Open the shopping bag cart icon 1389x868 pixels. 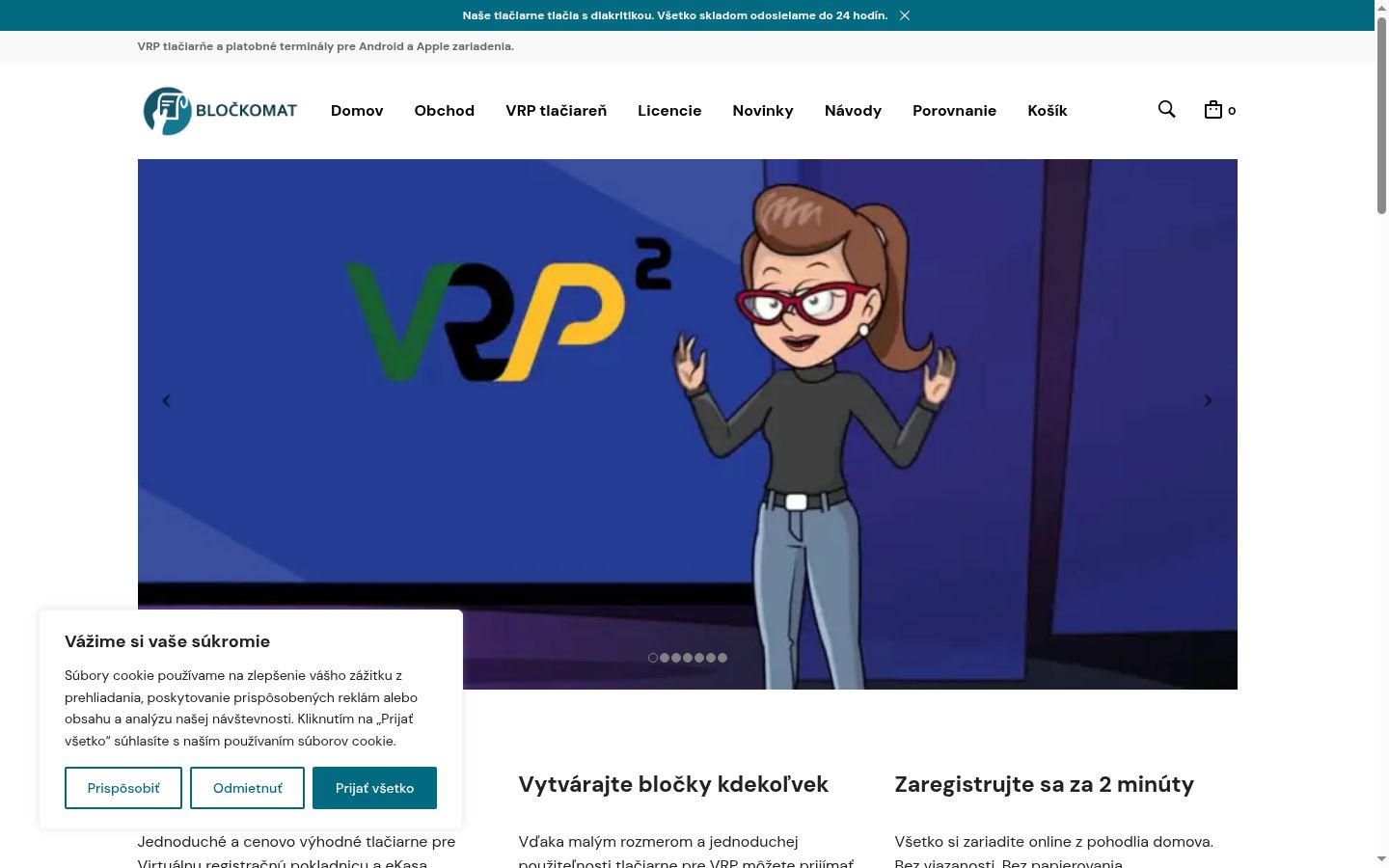(x=1213, y=110)
